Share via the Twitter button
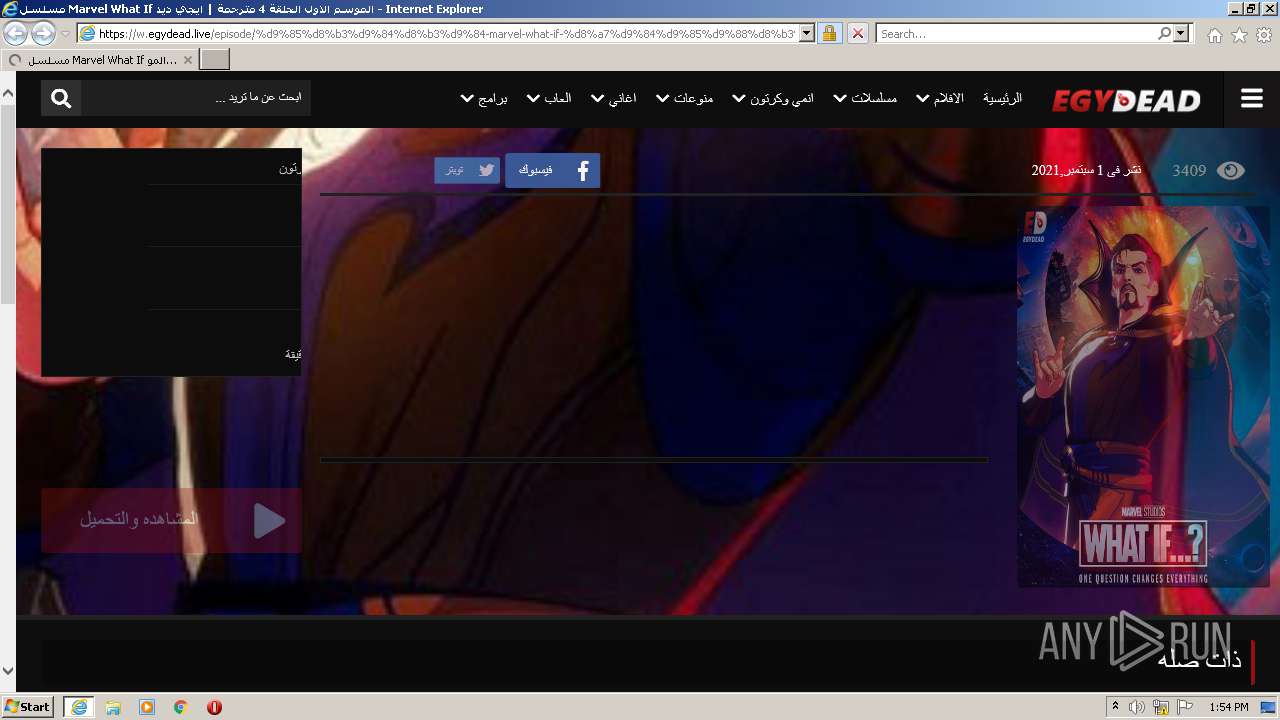Viewport: 1280px width, 720px height. pos(467,170)
